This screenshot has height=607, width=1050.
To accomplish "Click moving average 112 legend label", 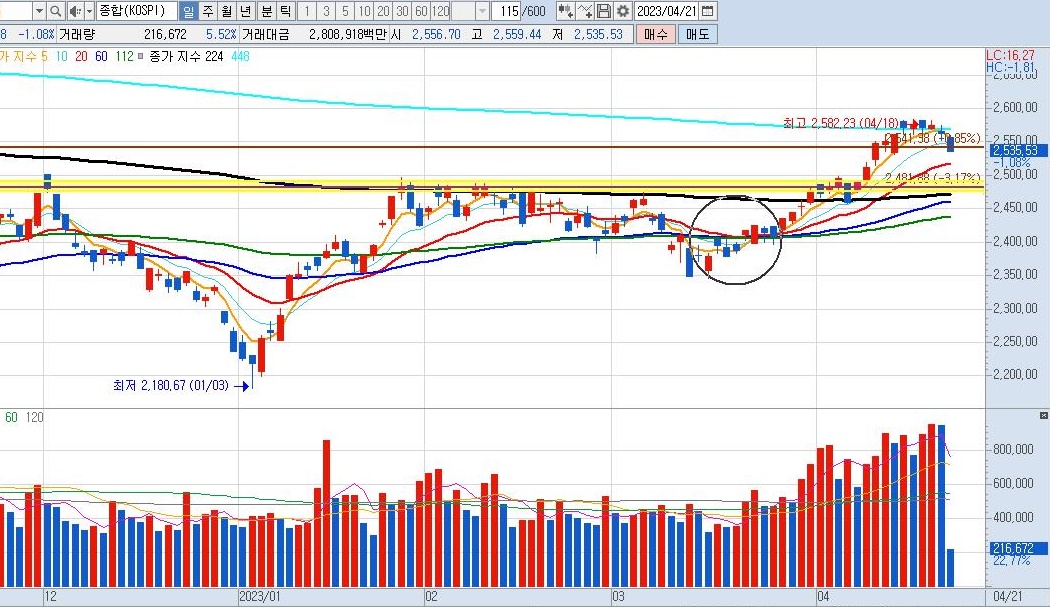I will pyautogui.click(x=125, y=57).
